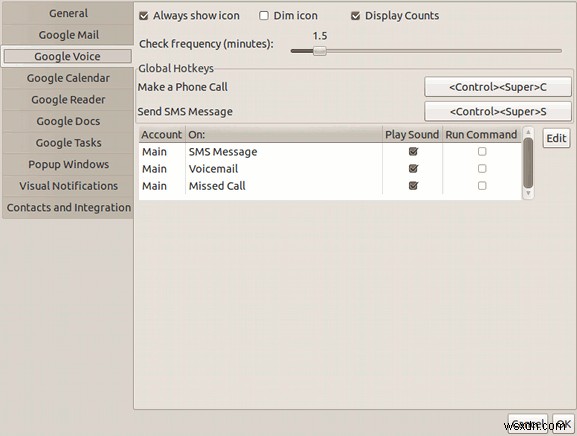Screen dimensions: 577x436
Task: Click Main in the SMS Message row
Action: (155, 152)
